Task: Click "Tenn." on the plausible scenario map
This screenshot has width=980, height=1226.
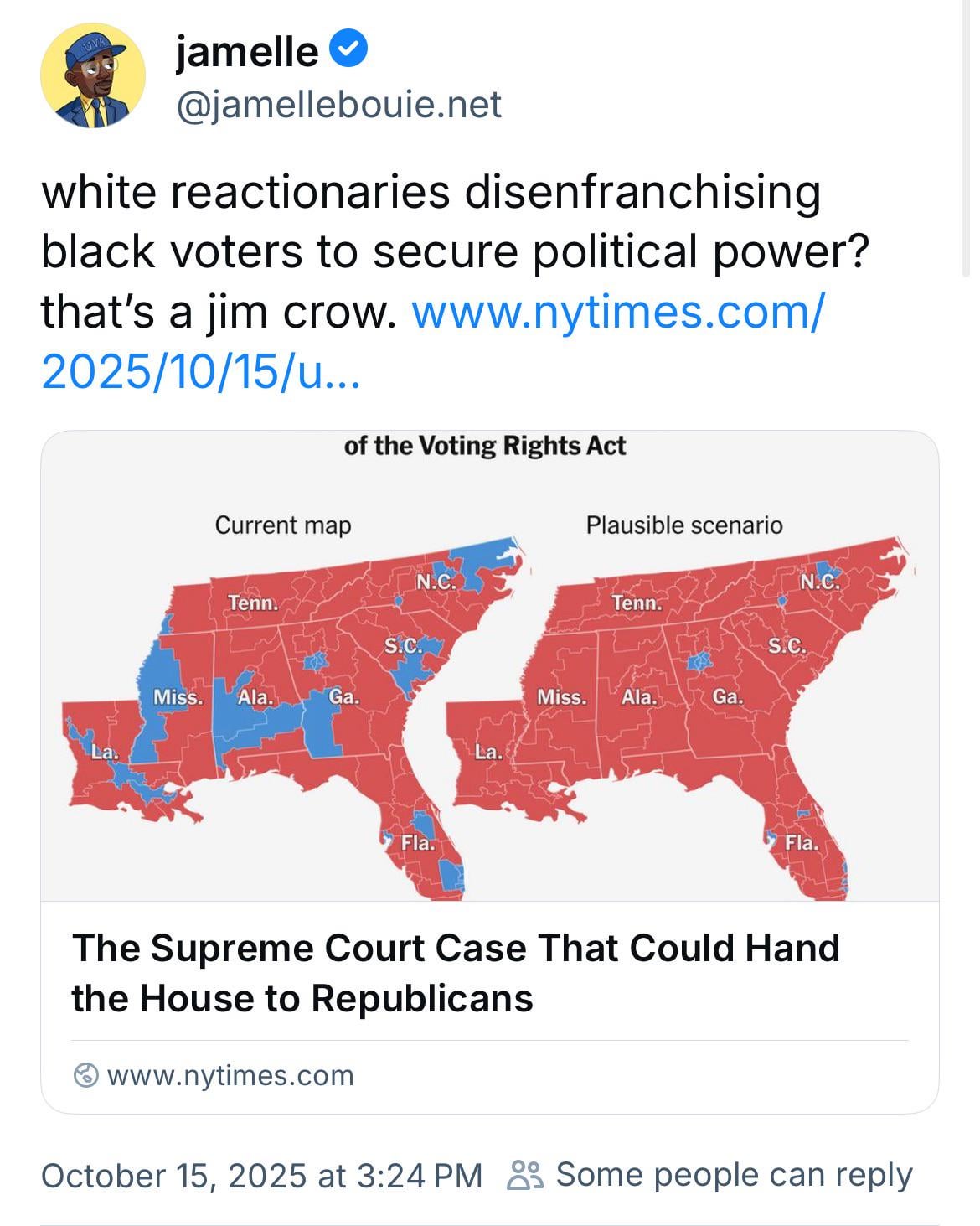Action: pyautogui.click(x=637, y=603)
